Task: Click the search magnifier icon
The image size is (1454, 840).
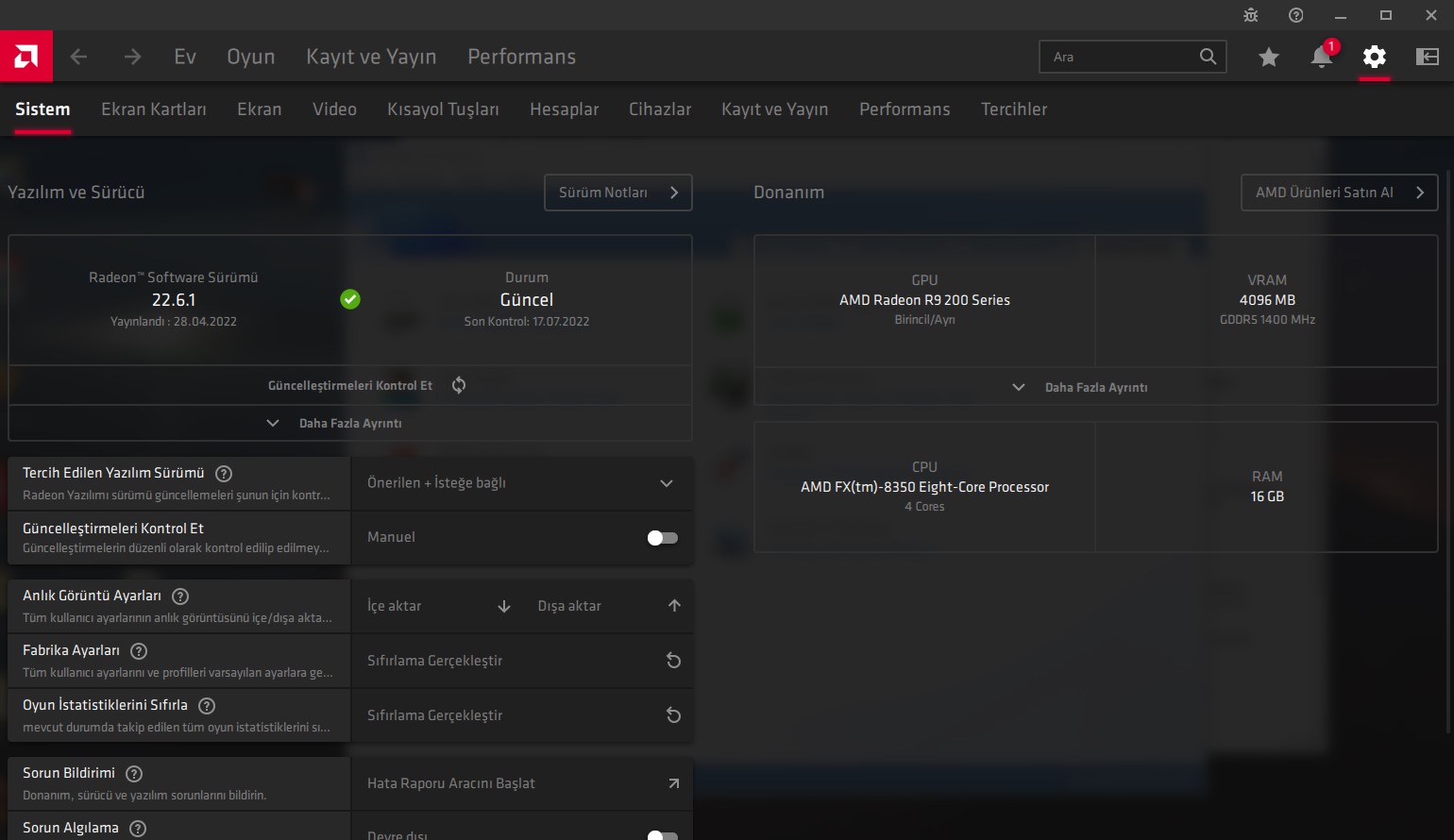Action: point(1208,57)
